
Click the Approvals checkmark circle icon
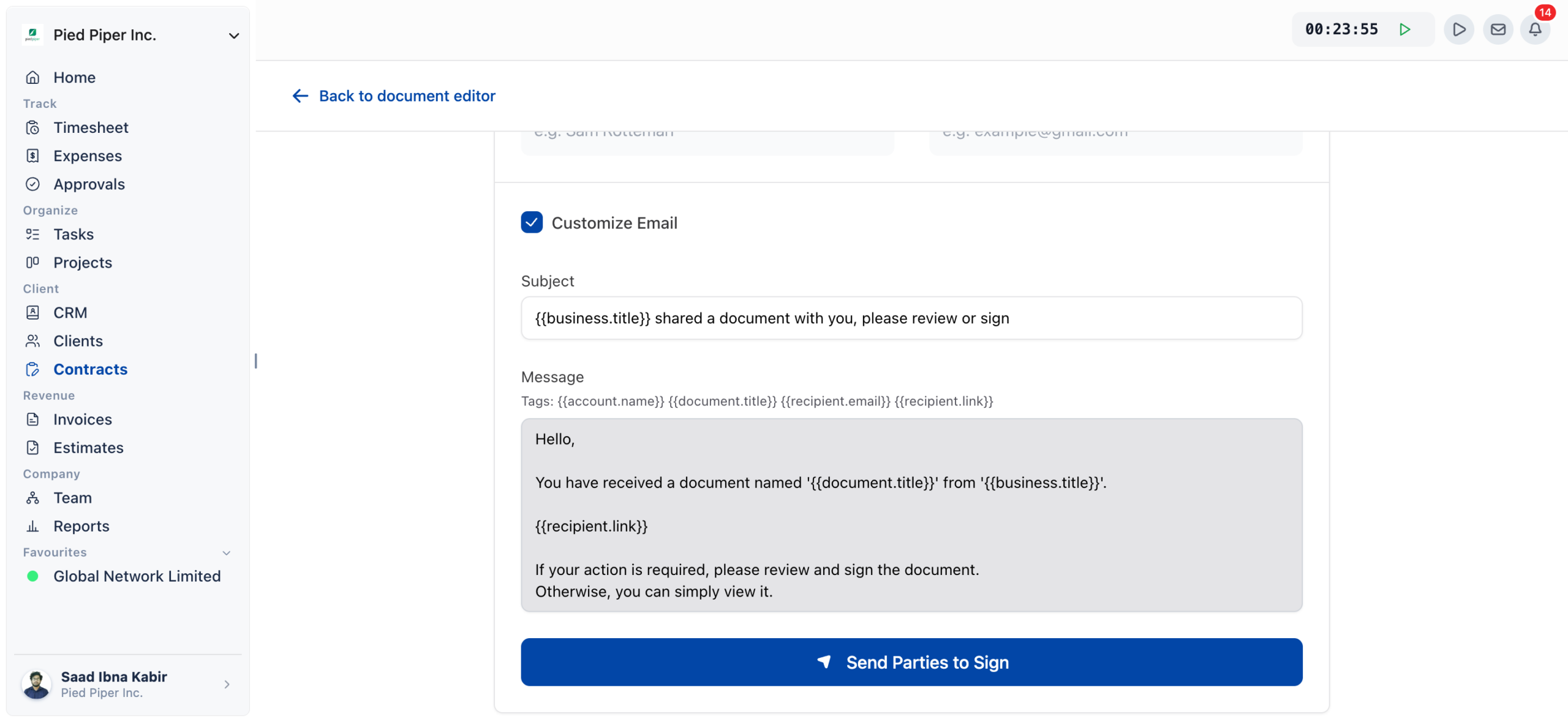pyautogui.click(x=32, y=184)
